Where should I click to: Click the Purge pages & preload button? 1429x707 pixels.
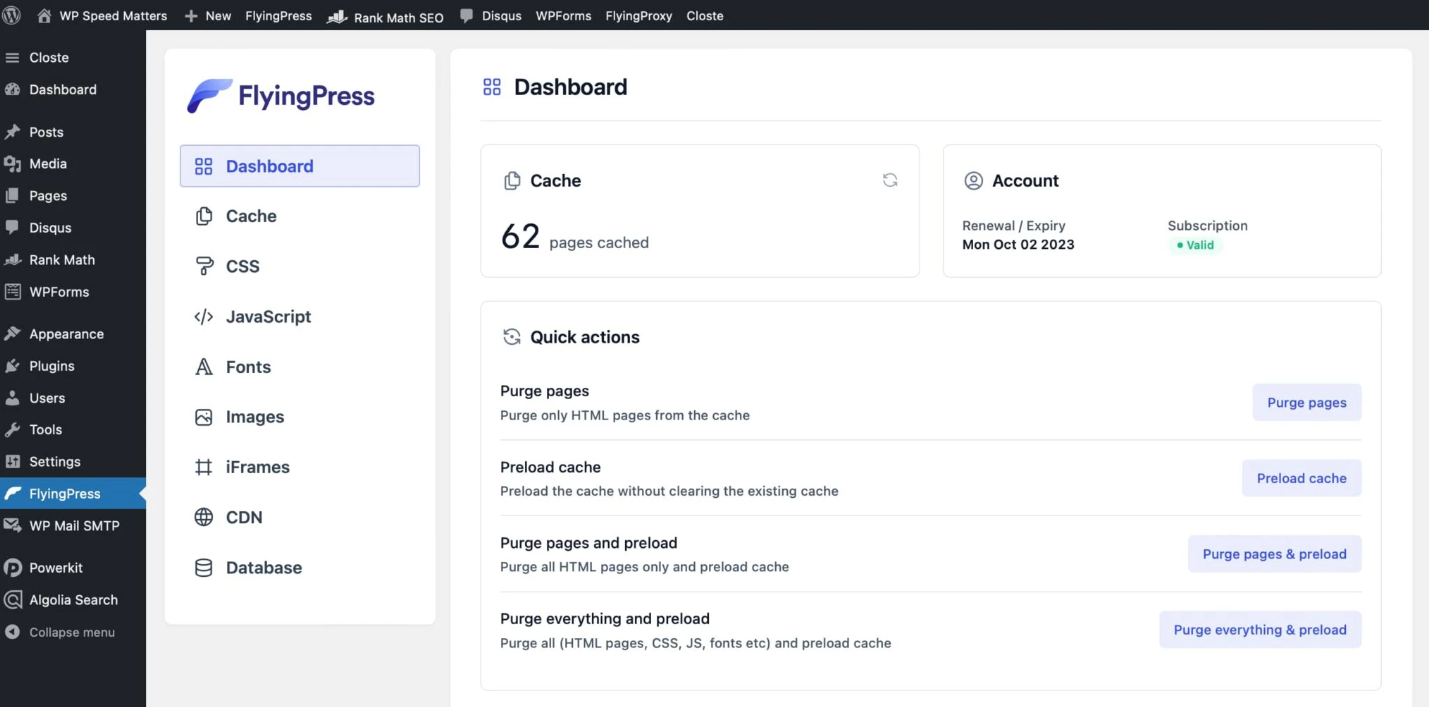(1275, 554)
